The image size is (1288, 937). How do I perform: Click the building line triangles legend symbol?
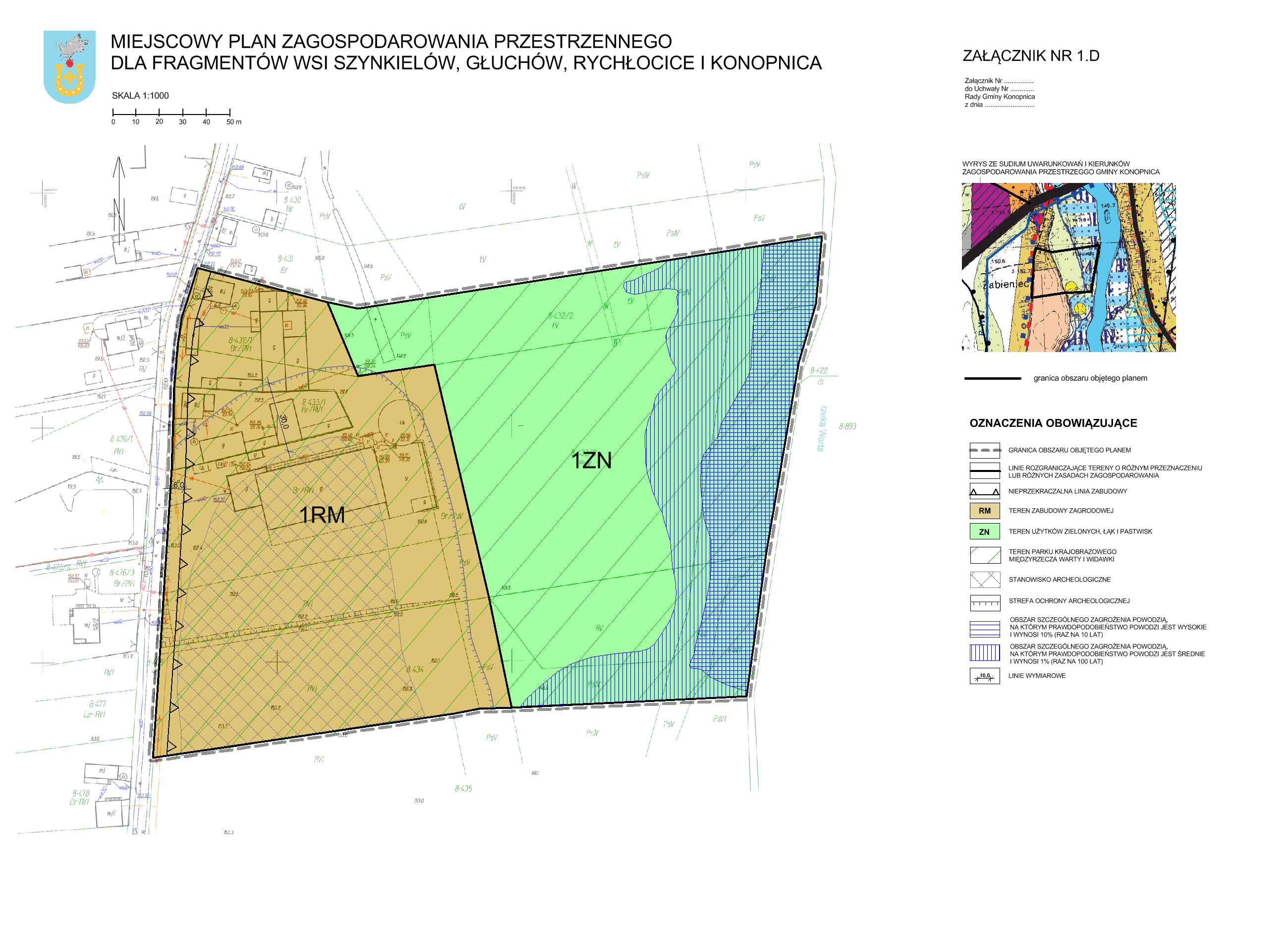984,491
